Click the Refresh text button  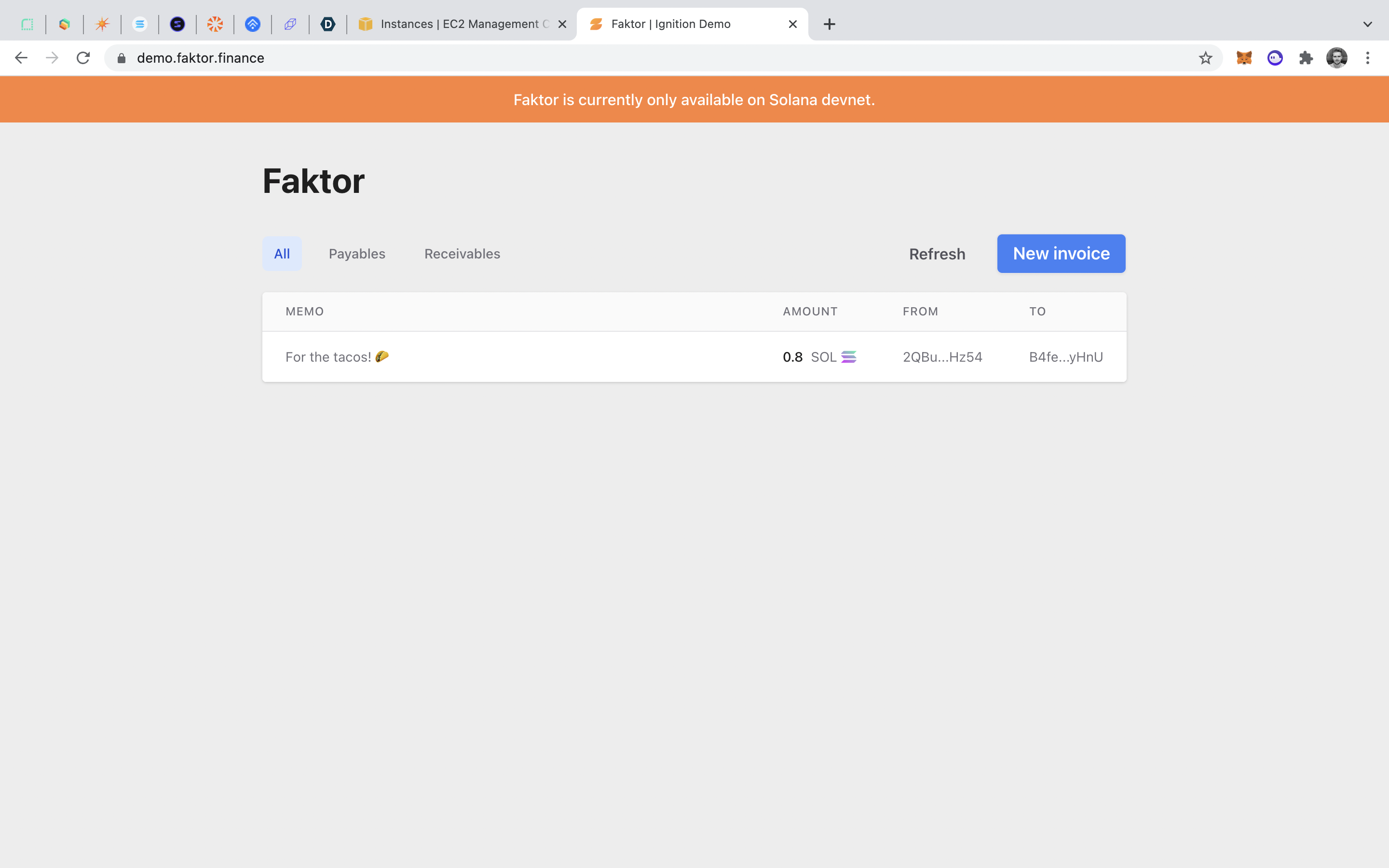(937, 254)
